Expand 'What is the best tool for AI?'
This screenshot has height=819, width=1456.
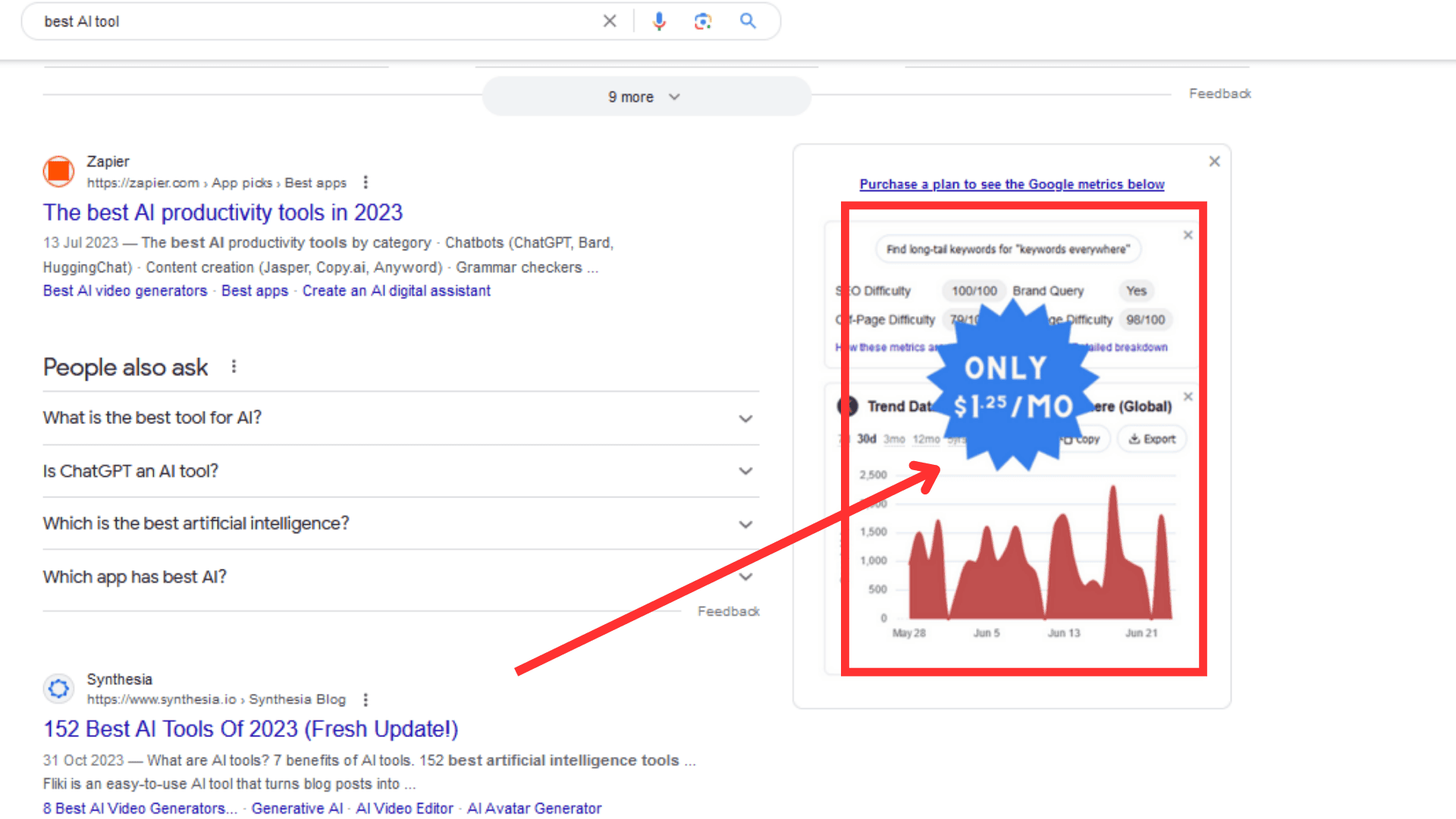[745, 418]
